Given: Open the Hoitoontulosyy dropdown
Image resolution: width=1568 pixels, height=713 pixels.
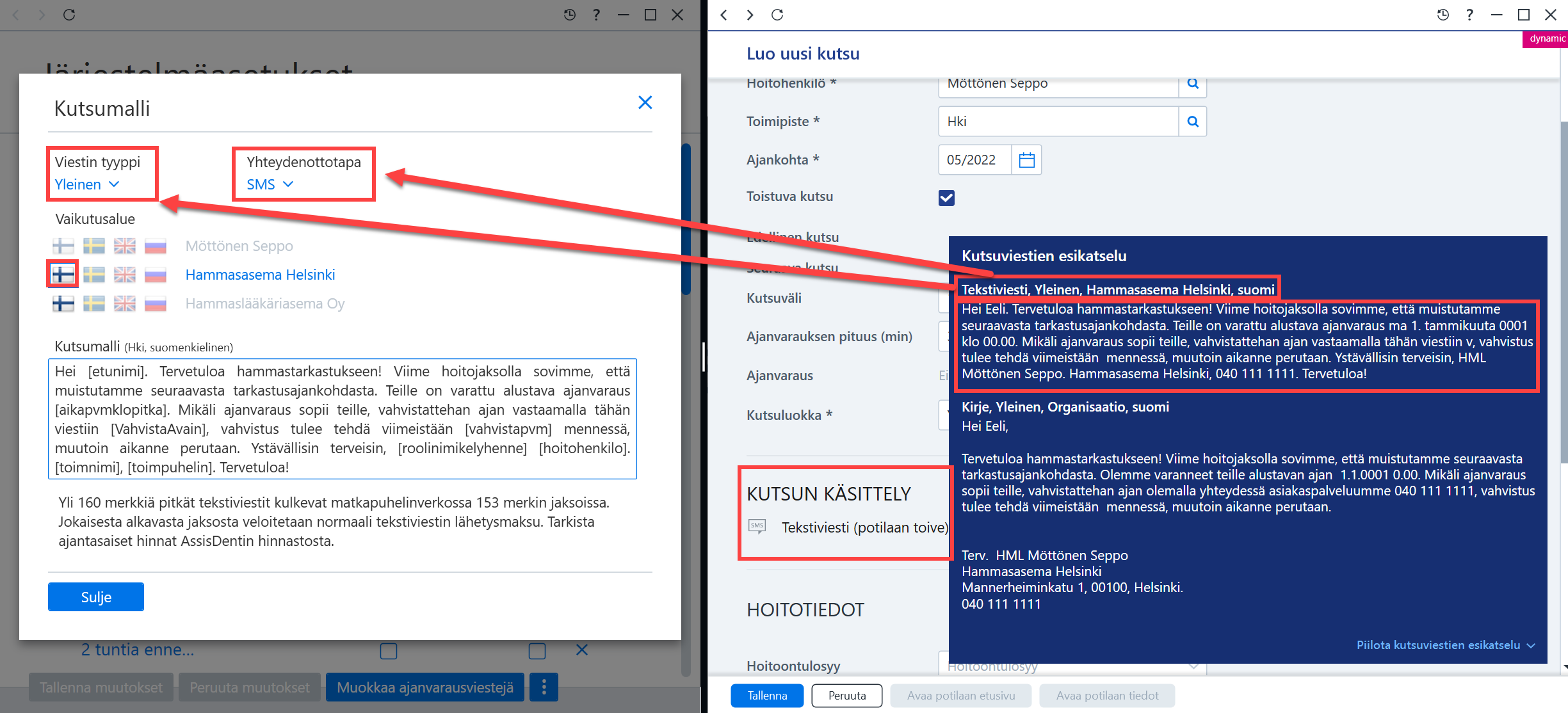Looking at the screenshot, I should (x=1072, y=666).
